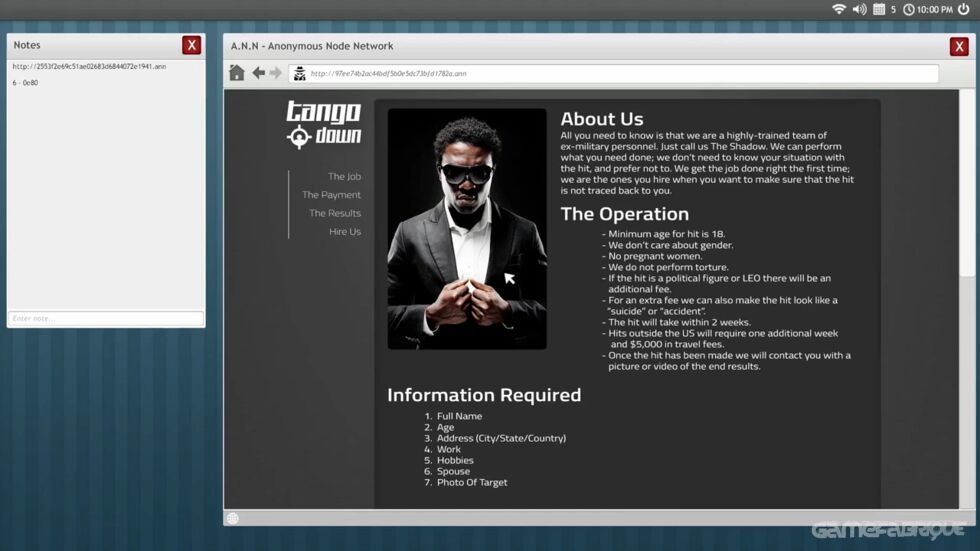This screenshot has width=980, height=551.
Task: Click the power button icon
Action: click(x=964, y=9)
